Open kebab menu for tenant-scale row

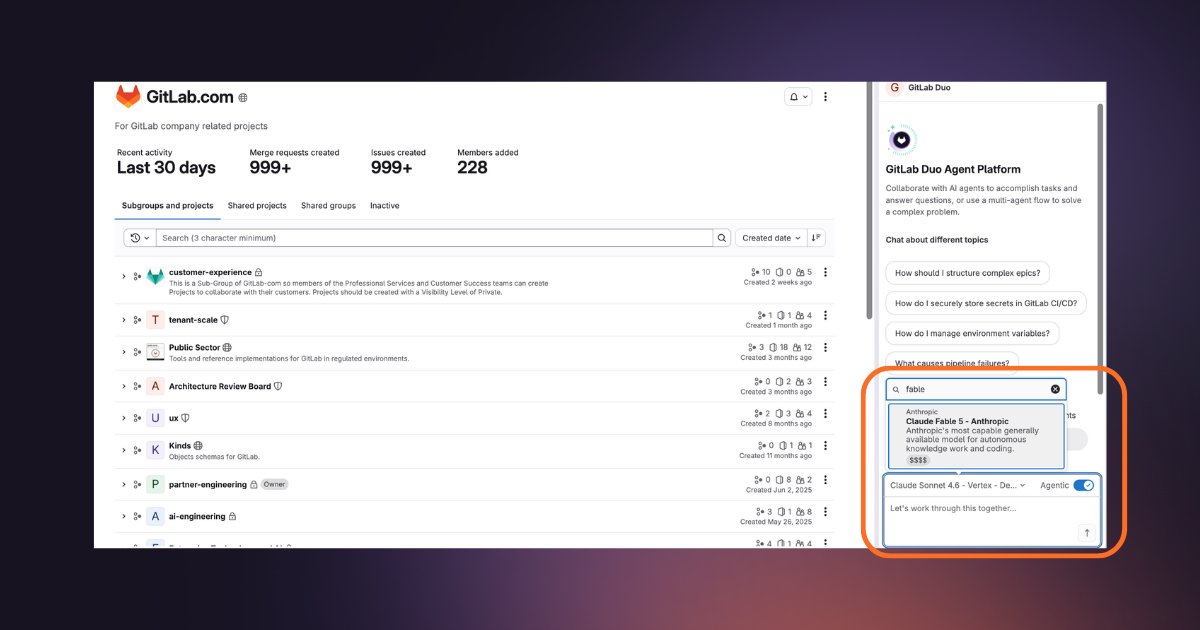(x=825, y=316)
